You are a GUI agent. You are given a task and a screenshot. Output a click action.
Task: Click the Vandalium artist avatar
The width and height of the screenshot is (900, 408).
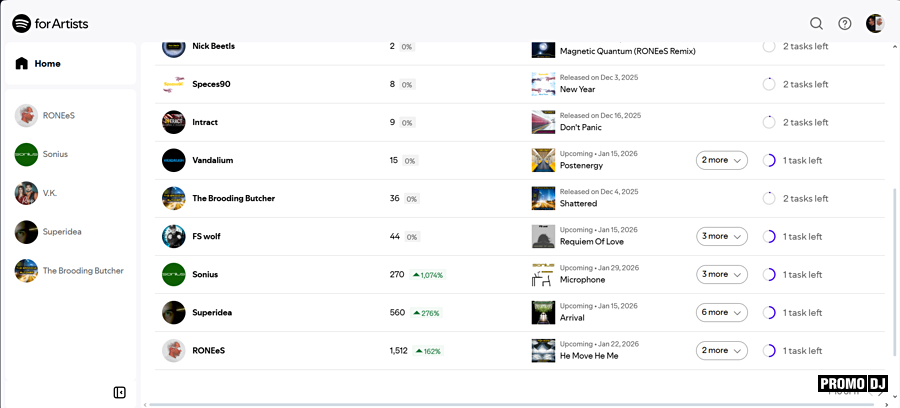pos(174,160)
